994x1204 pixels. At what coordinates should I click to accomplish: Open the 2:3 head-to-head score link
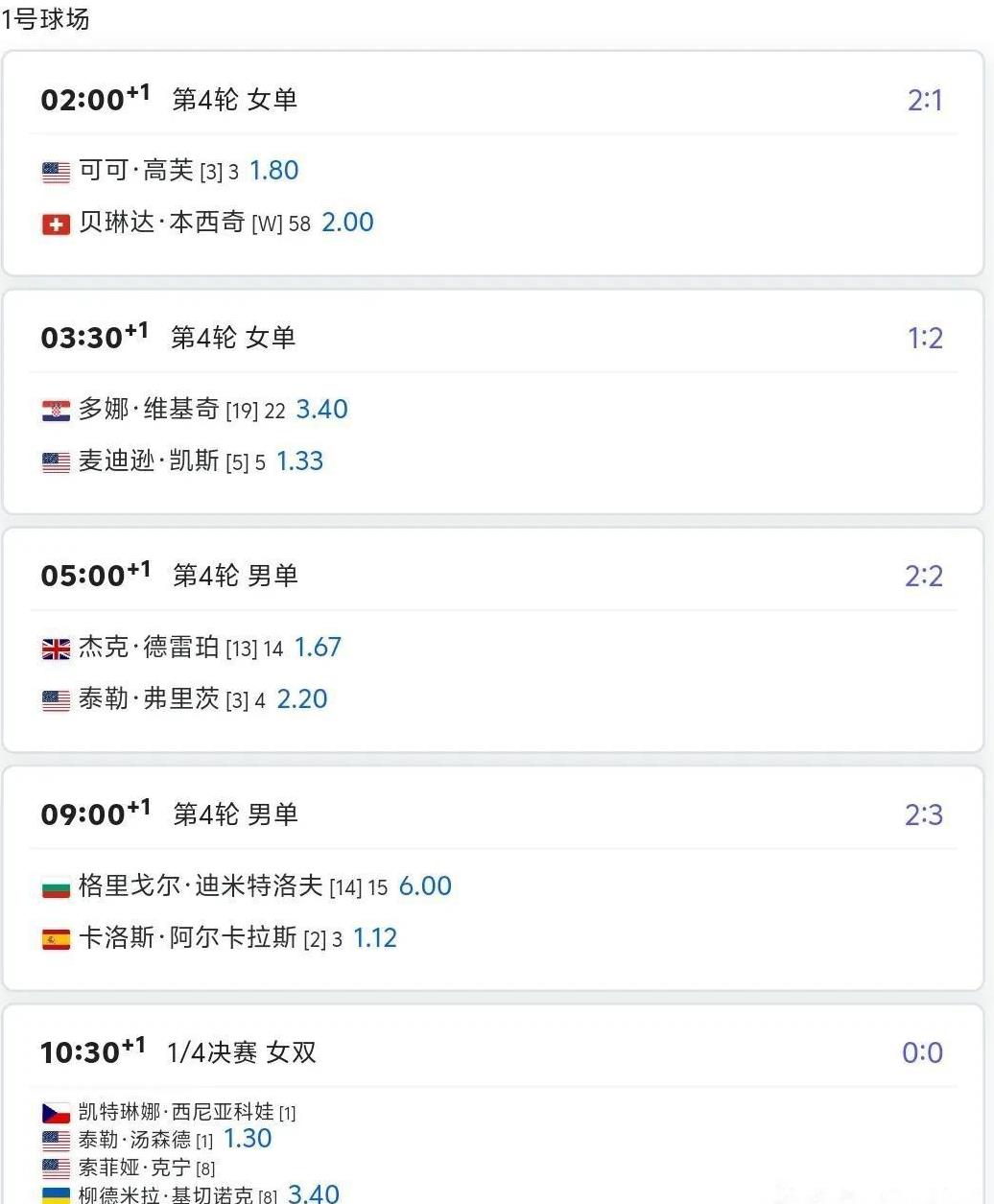924,814
